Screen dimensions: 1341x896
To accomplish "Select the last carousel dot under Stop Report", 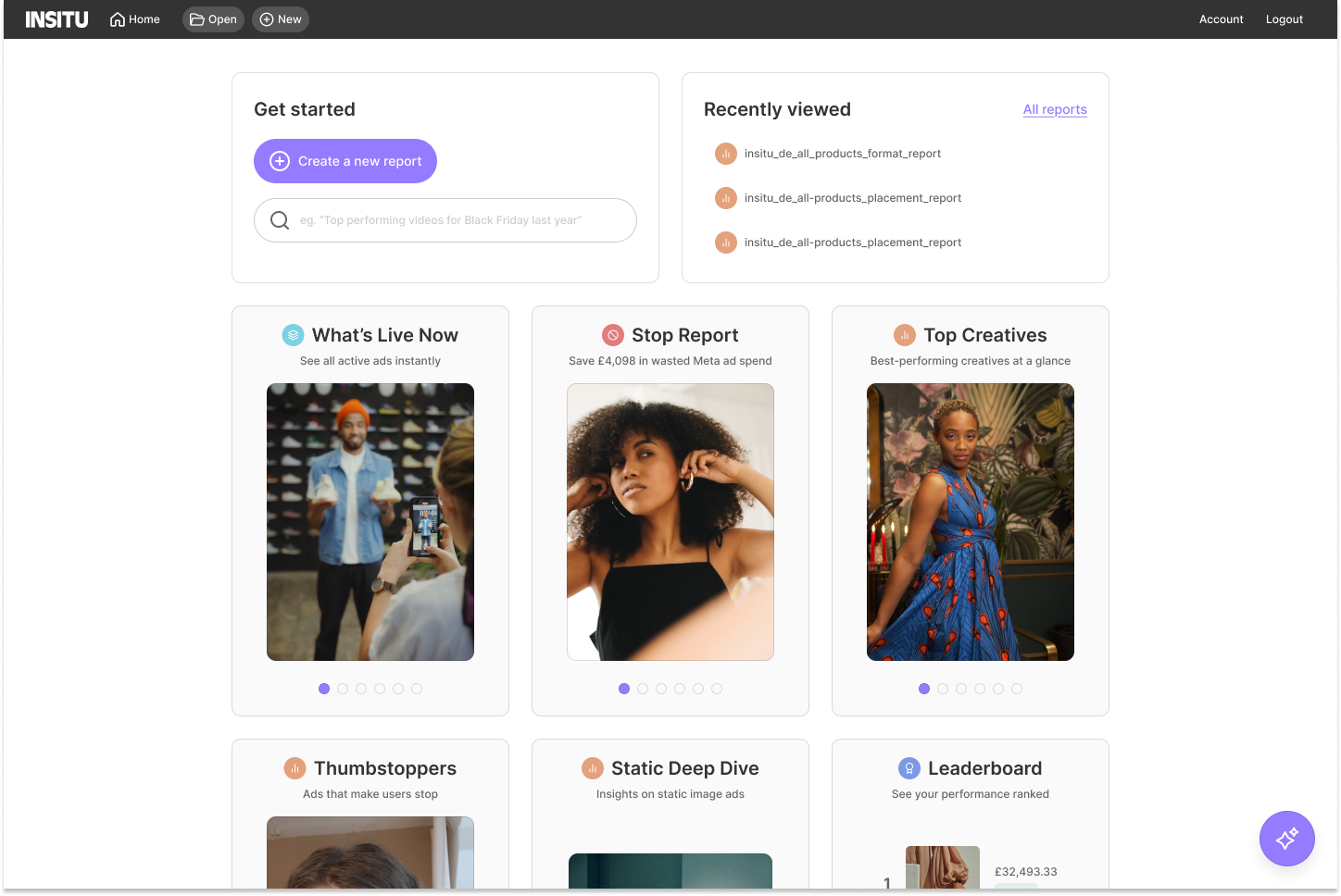I will point(717,689).
